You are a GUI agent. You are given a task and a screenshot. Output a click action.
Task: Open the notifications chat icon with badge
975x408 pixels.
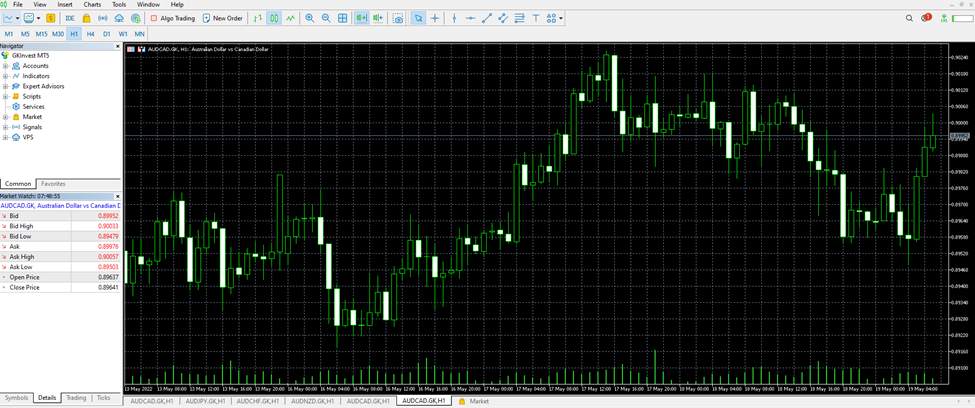pyautogui.click(x=926, y=17)
